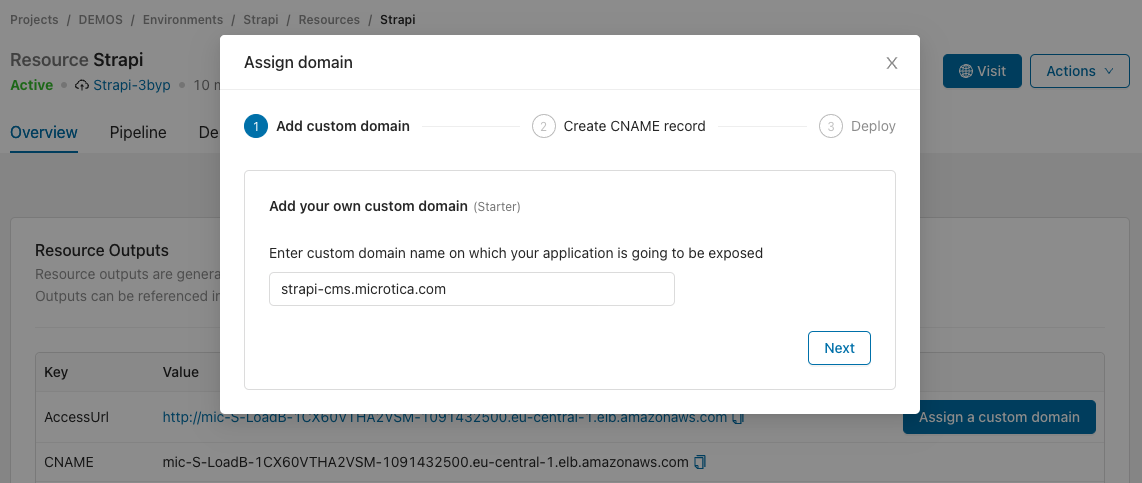Select step 3 circle Deploy

(x=830, y=126)
